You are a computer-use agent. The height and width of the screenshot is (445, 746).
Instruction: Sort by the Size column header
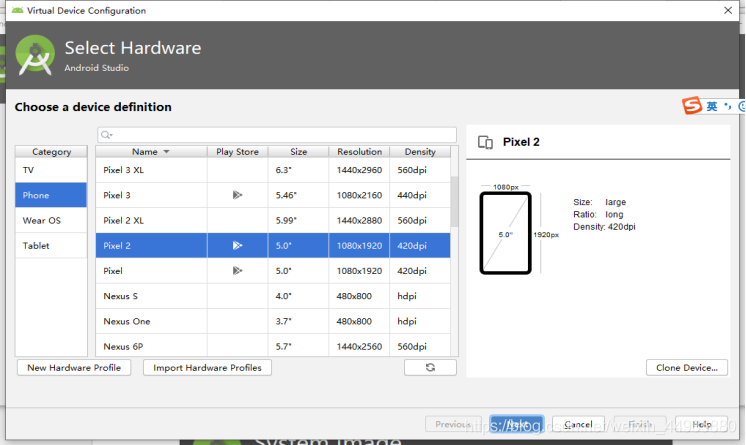click(298, 152)
